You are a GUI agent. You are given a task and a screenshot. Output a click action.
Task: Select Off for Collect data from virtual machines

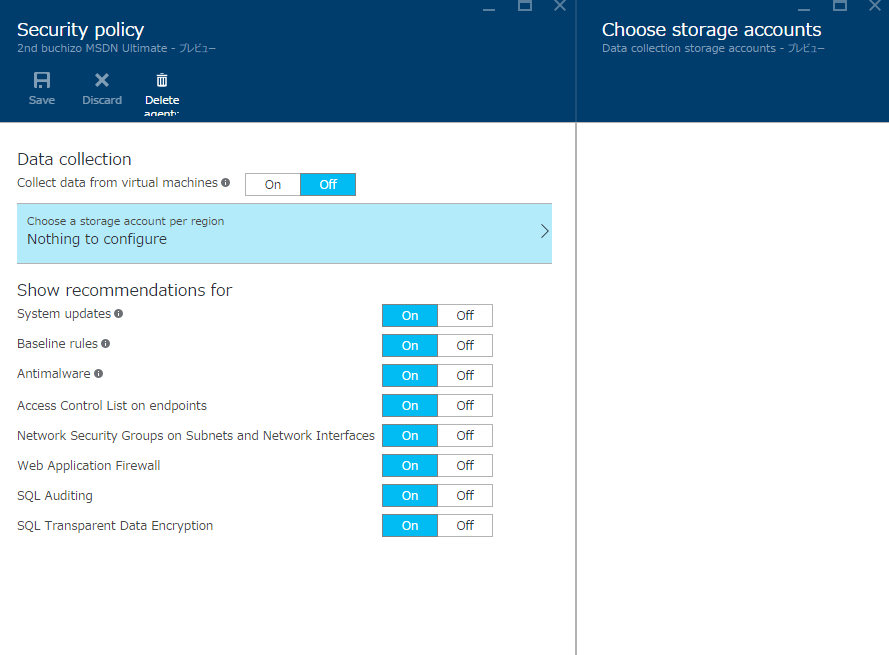(x=328, y=184)
